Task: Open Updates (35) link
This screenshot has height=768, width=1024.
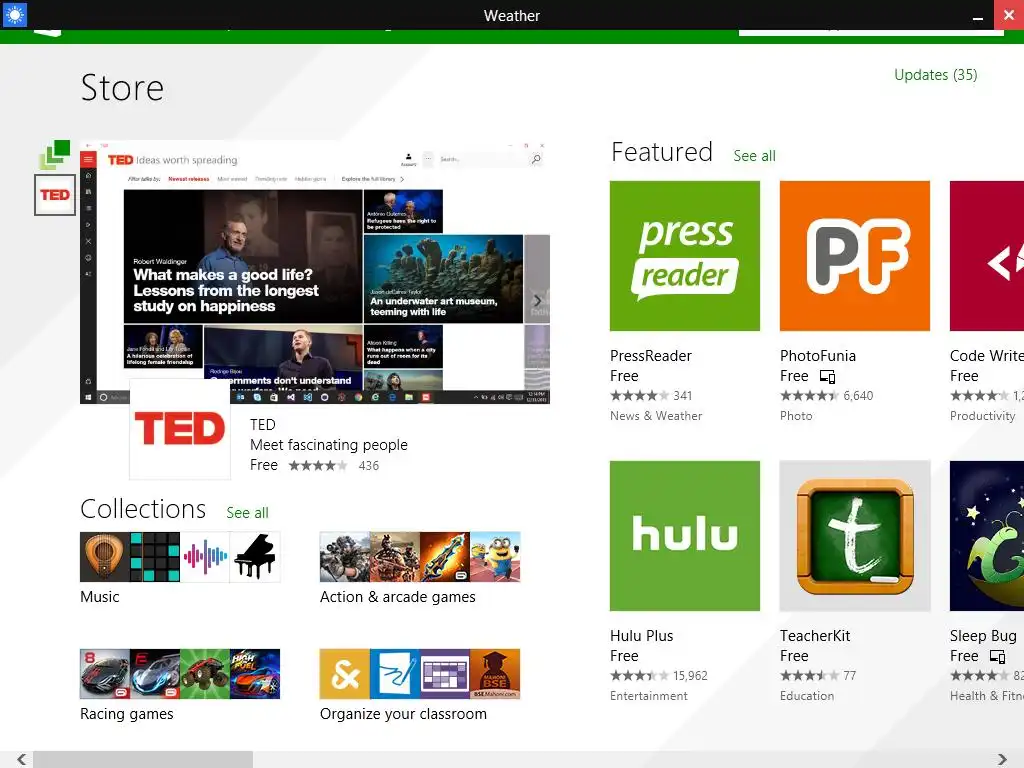Action: click(935, 75)
